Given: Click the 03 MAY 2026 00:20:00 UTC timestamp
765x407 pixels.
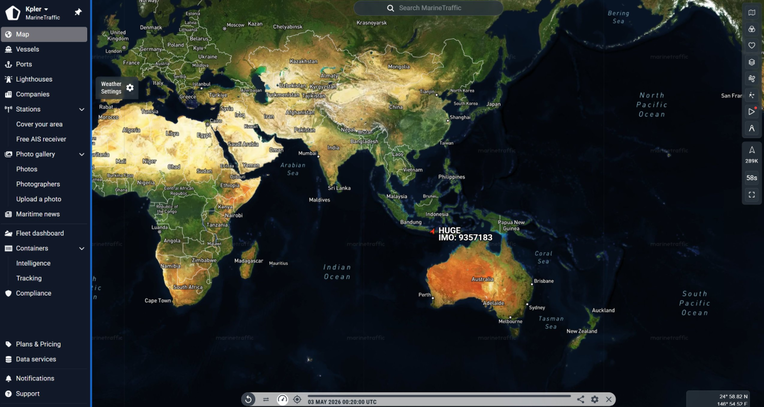Looking at the screenshot, I should click(342, 402).
